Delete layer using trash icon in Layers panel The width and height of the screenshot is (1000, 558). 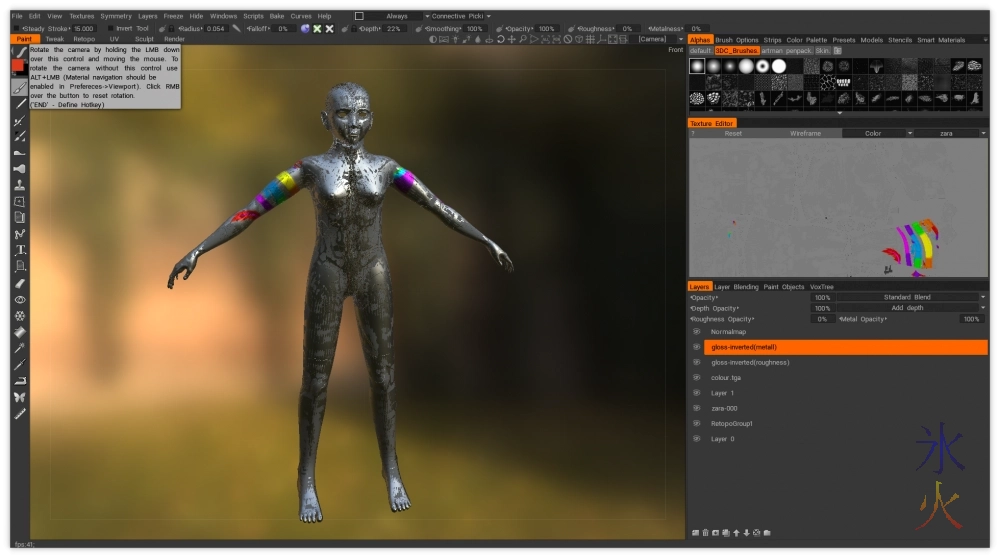coord(705,532)
